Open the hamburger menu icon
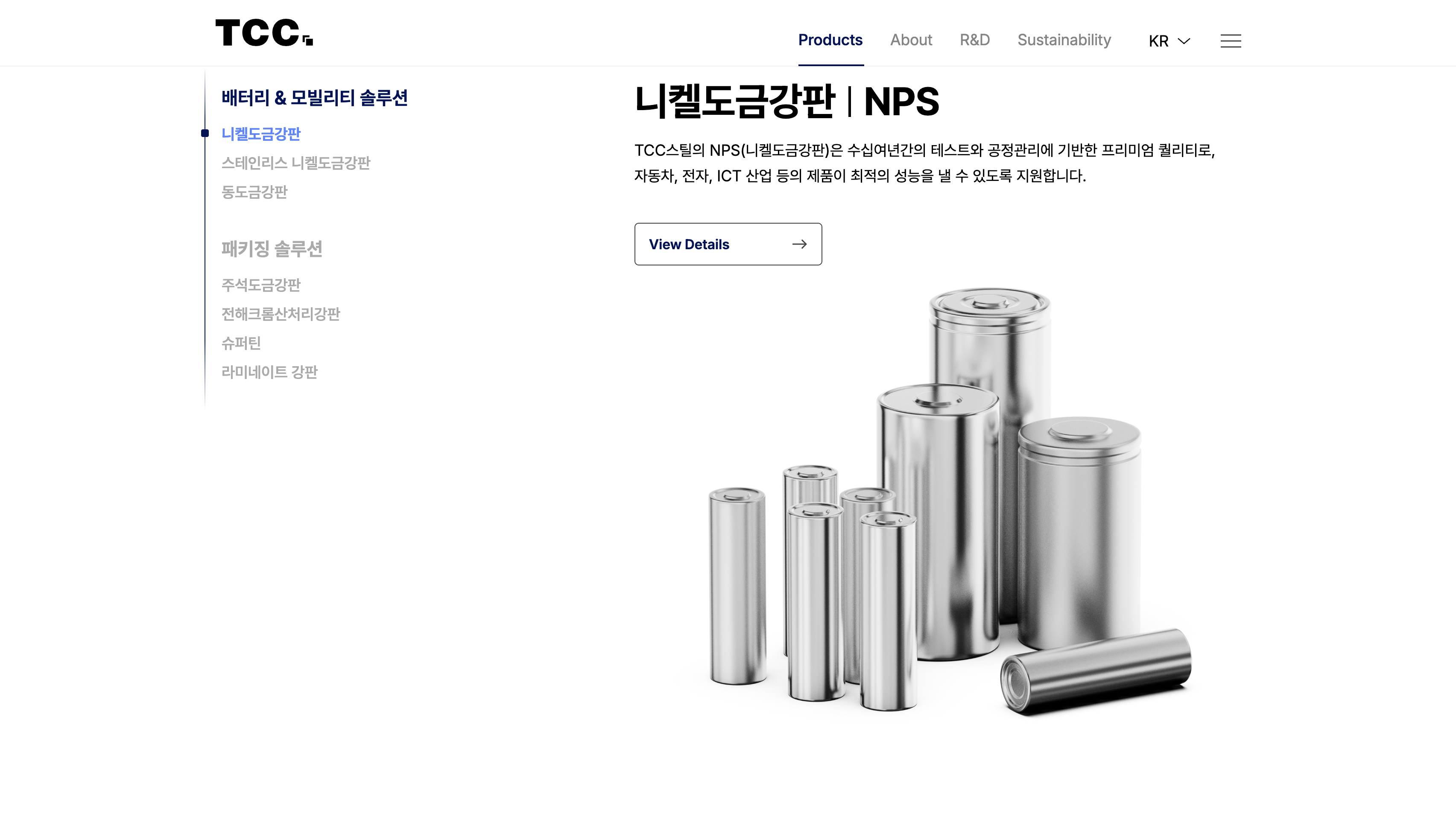Screen dimensions: 1456x816 [1231, 41]
